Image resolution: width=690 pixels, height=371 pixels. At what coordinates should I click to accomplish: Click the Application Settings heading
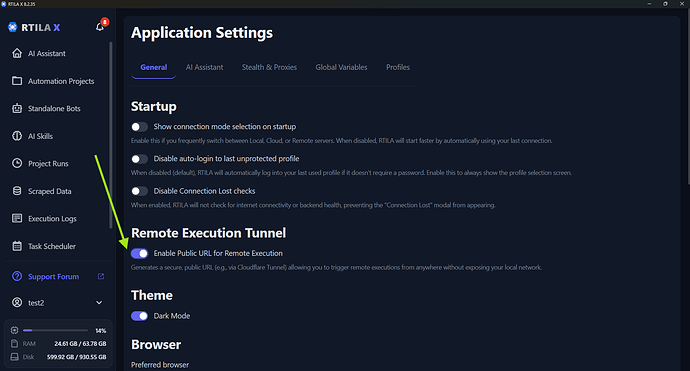[x=202, y=33]
